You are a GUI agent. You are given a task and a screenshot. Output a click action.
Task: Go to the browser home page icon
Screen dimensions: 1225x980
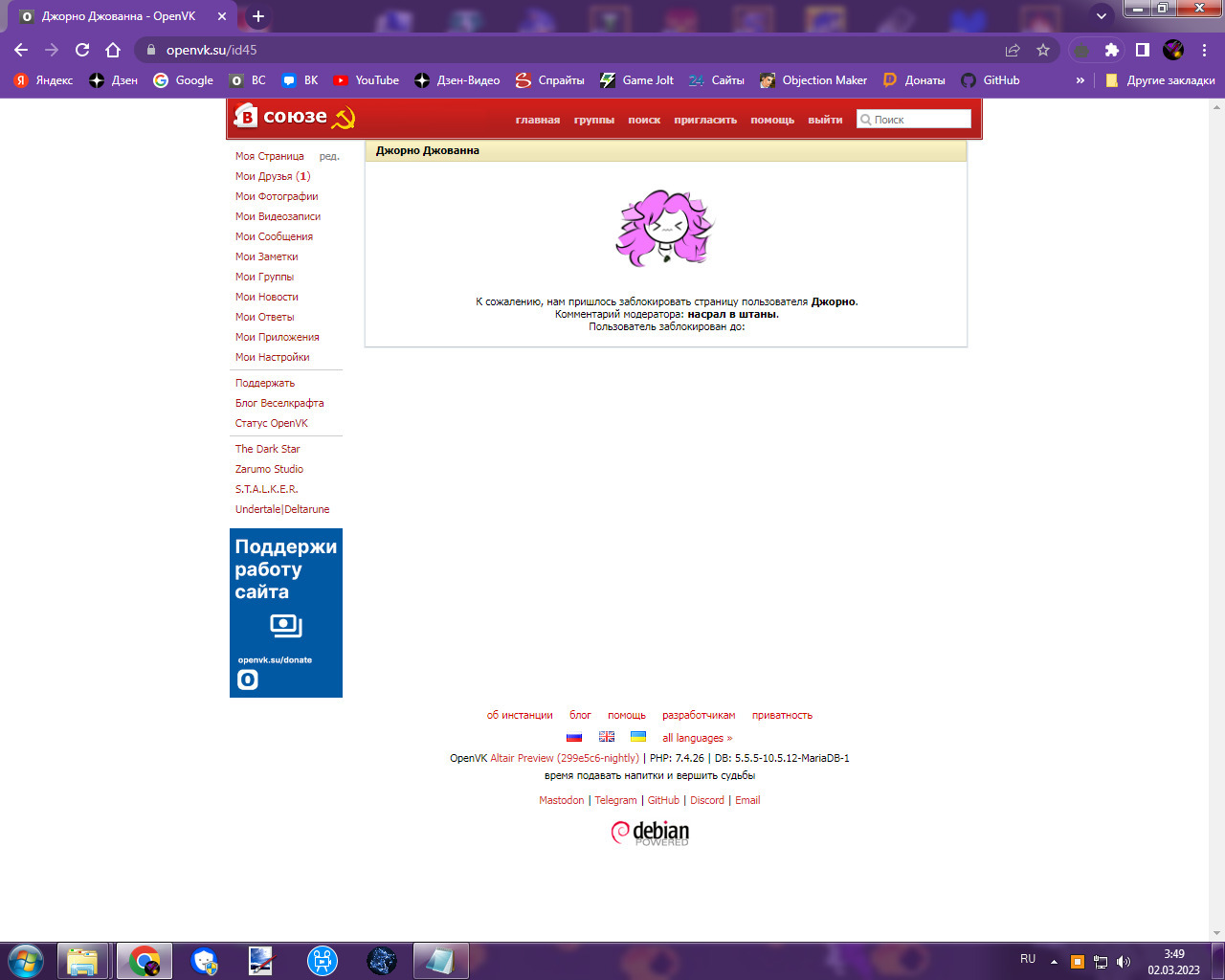point(113,50)
